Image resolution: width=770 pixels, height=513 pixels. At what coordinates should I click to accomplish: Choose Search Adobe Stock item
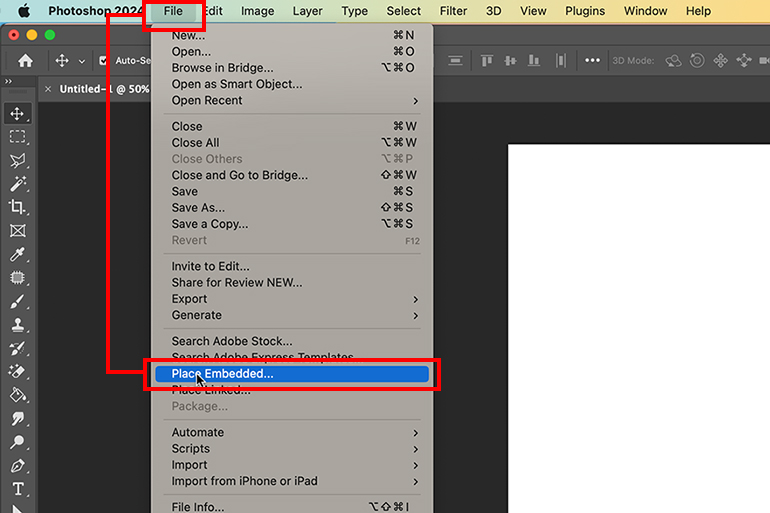pos(293,341)
